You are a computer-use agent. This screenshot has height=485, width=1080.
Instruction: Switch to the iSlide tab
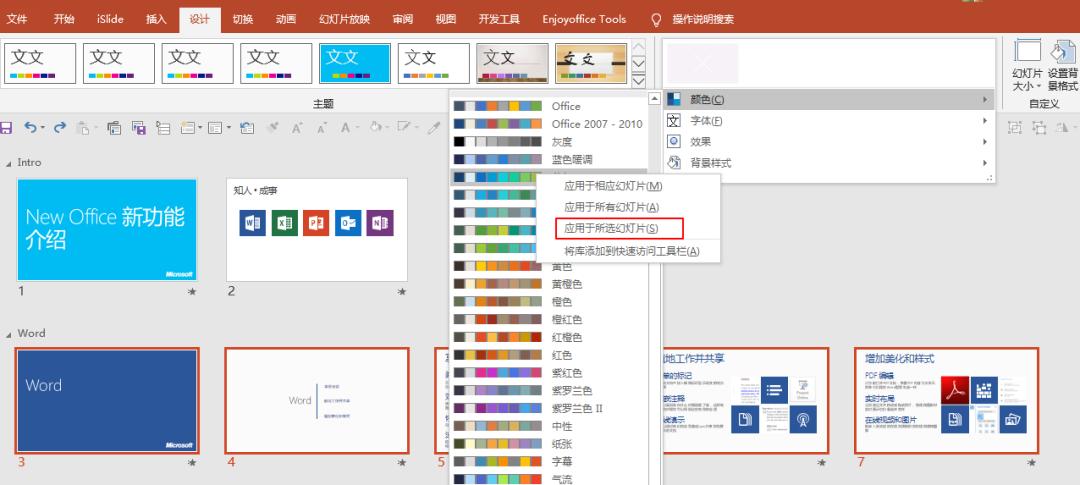[x=110, y=19]
